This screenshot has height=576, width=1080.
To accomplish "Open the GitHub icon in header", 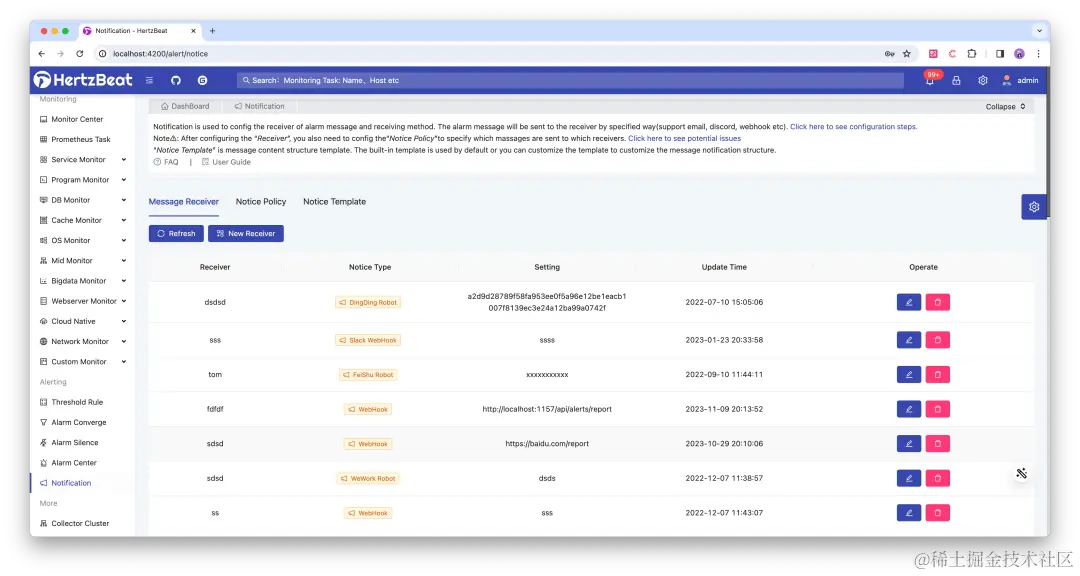I will click(176, 80).
